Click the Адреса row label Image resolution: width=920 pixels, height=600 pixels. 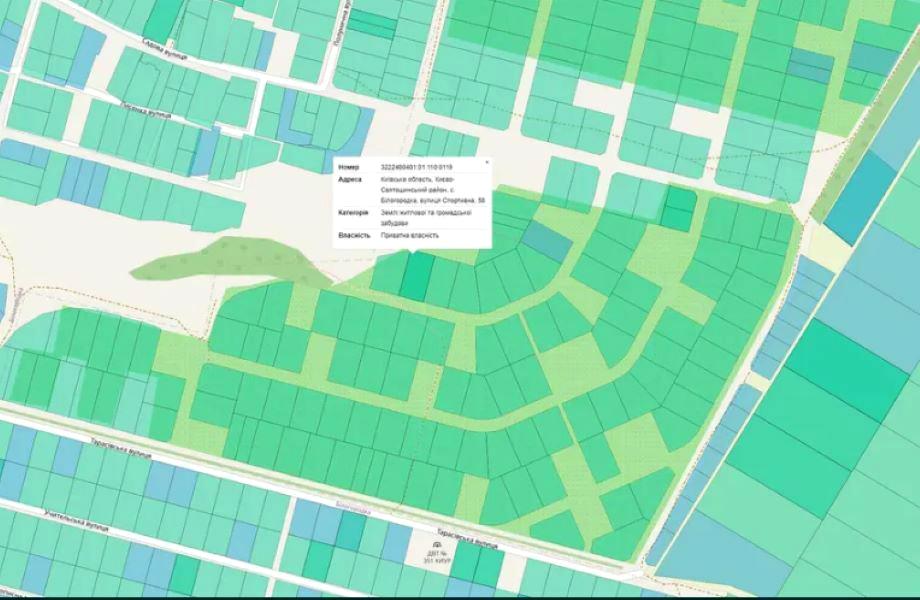coord(350,179)
